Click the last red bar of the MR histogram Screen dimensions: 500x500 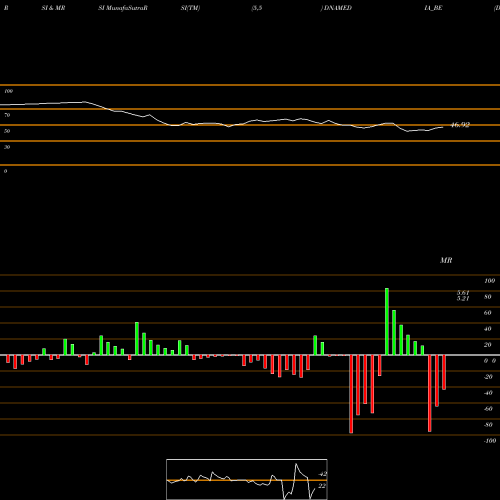click(x=444, y=372)
